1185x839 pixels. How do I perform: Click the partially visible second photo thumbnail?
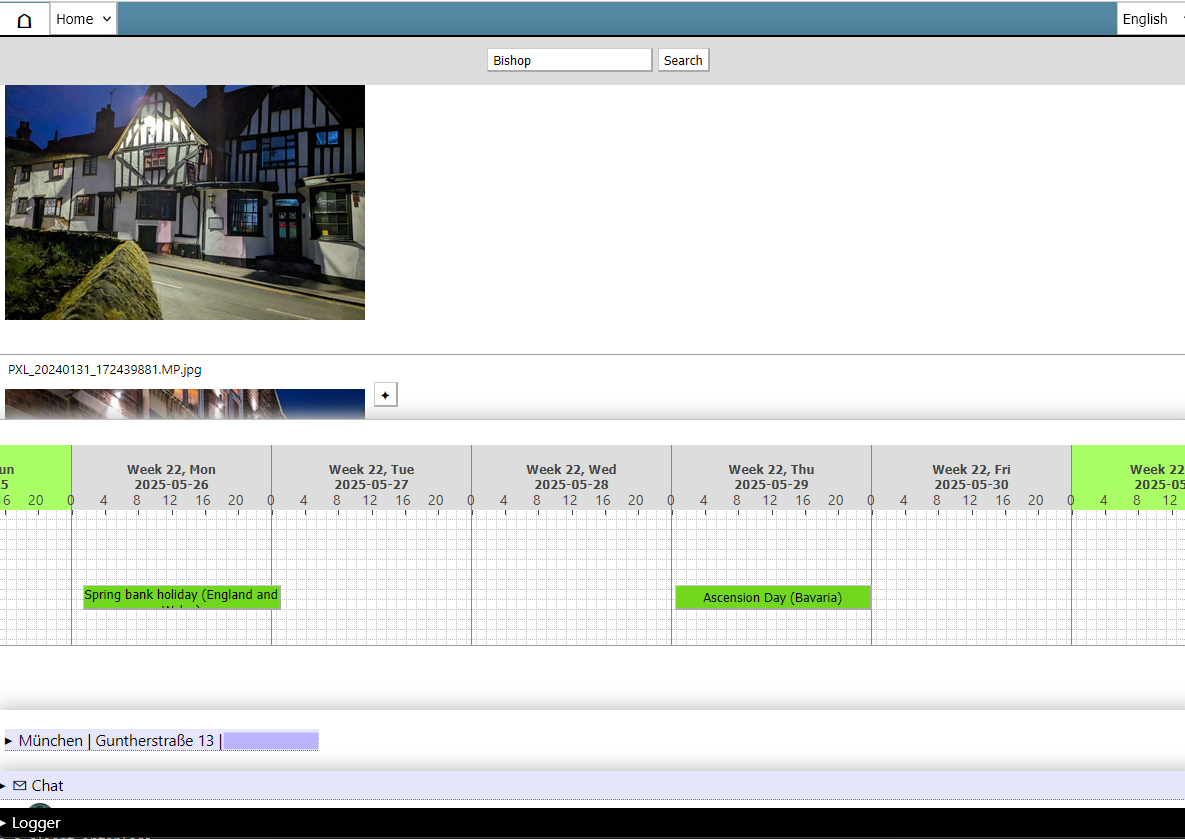(185, 404)
